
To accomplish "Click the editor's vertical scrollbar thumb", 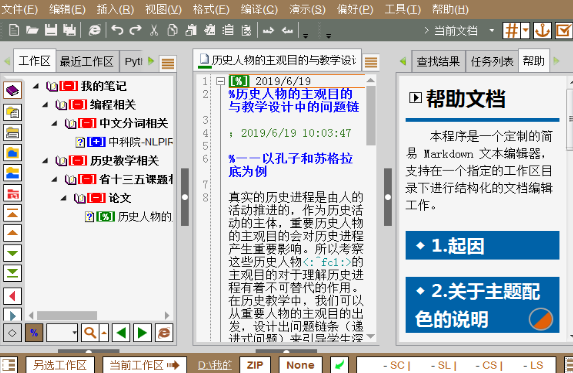I will click(x=371, y=115).
